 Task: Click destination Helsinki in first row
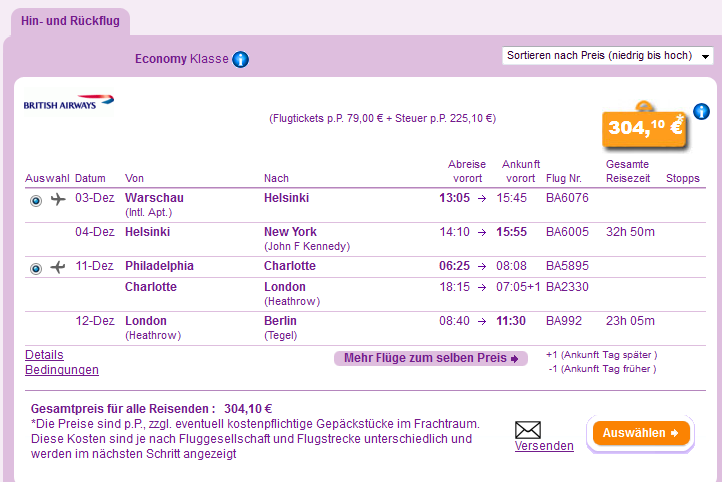coord(286,198)
